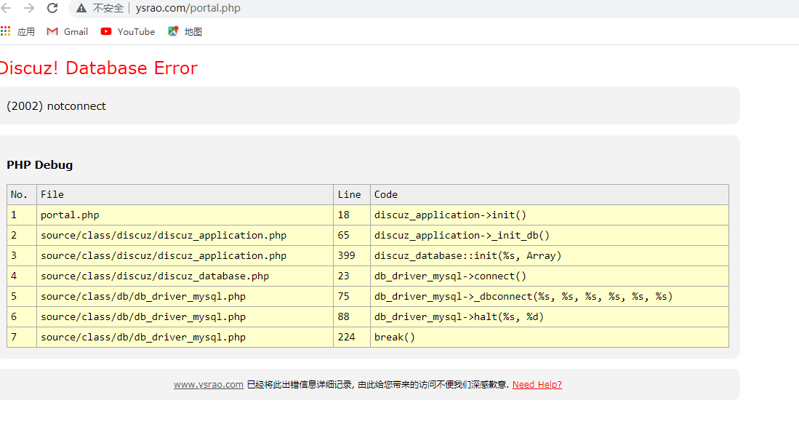Image resolution: width=799 pixels, height=427 pixels.
Task: Click db_driver_mysql->connect() code cell
Action: (549, 276)
